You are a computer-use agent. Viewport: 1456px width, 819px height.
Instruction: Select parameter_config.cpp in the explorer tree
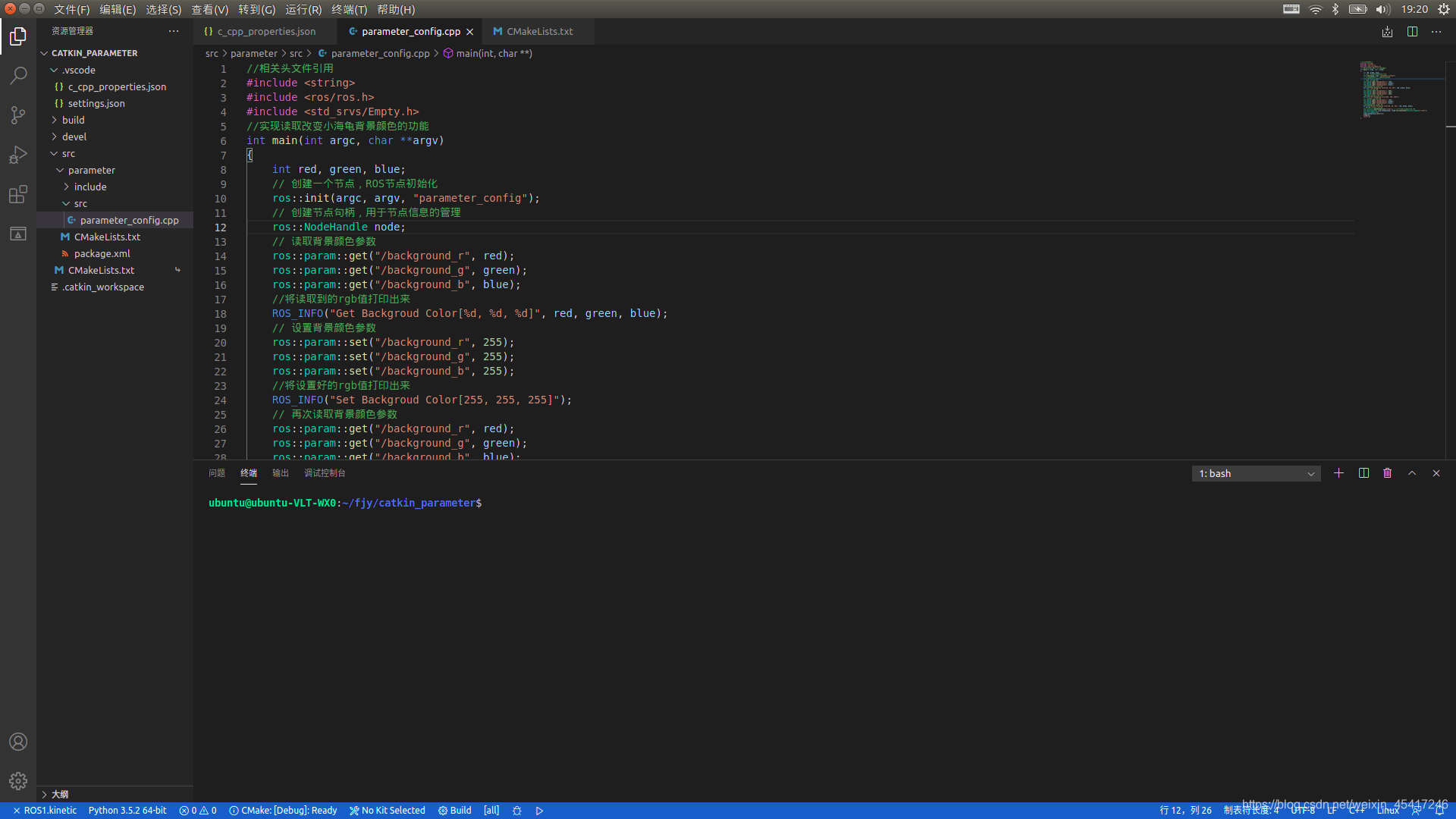point(115,220)
